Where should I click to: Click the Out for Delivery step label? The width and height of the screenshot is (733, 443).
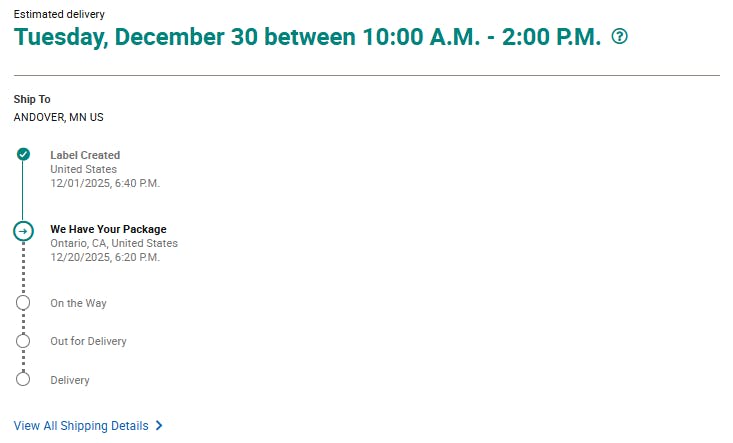pyautogui.click(x=88, y=341)
